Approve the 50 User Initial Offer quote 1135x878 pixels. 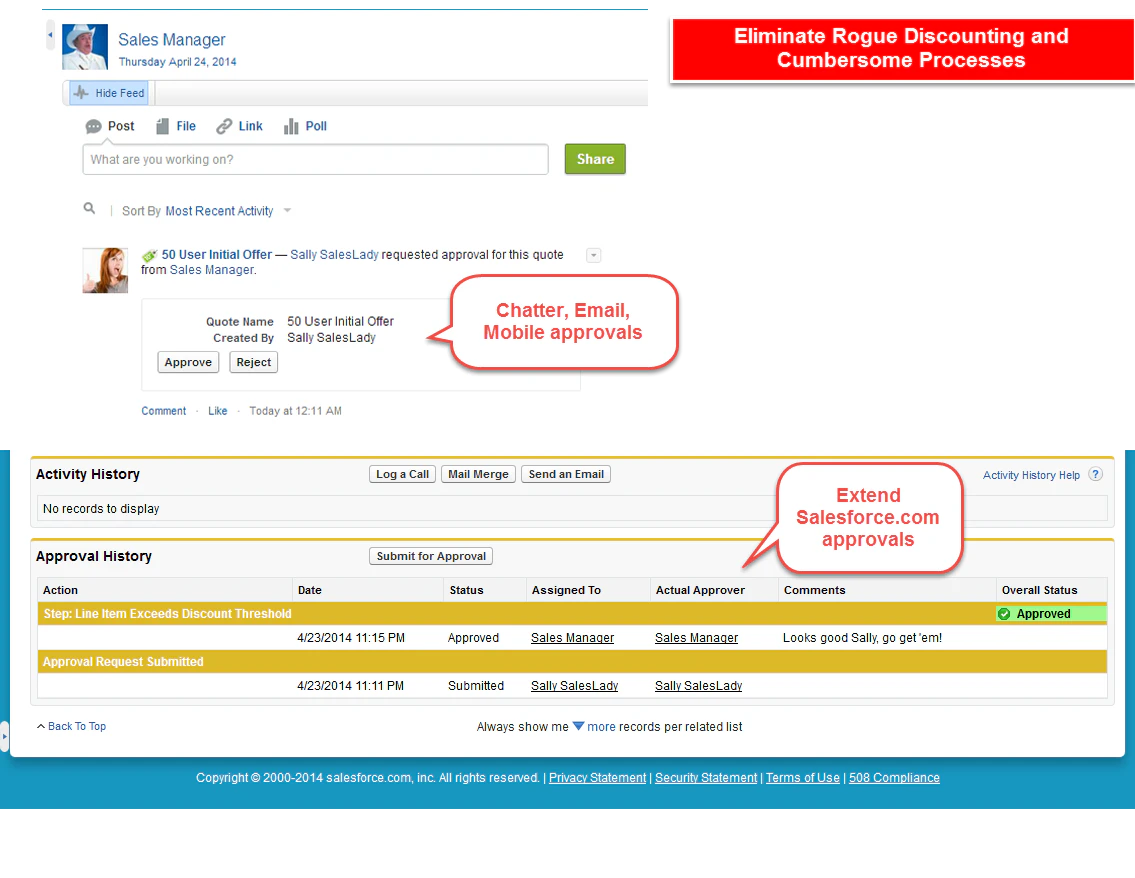coord(188,362)
